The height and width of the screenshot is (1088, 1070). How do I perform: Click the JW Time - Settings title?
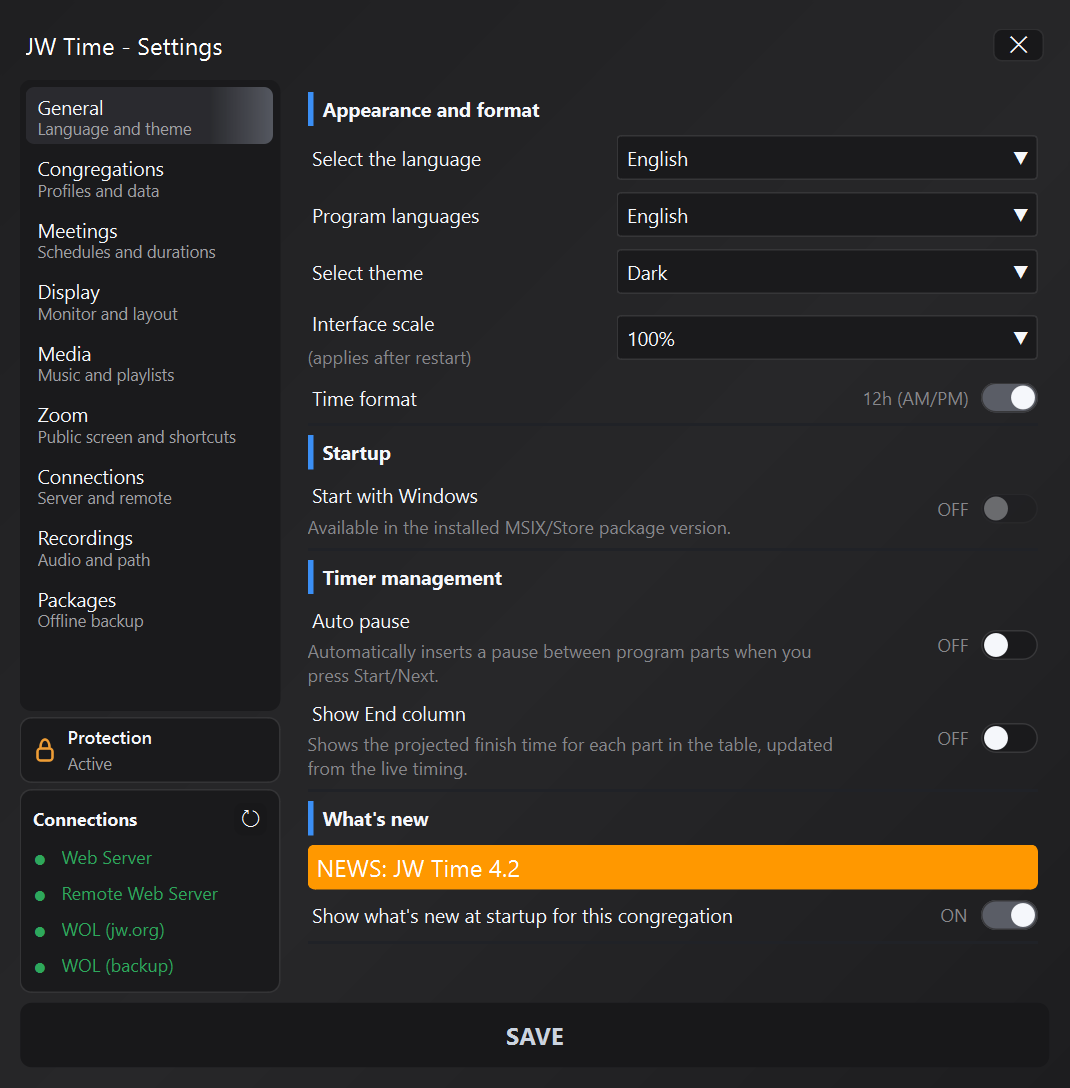[x=124, y=47]
